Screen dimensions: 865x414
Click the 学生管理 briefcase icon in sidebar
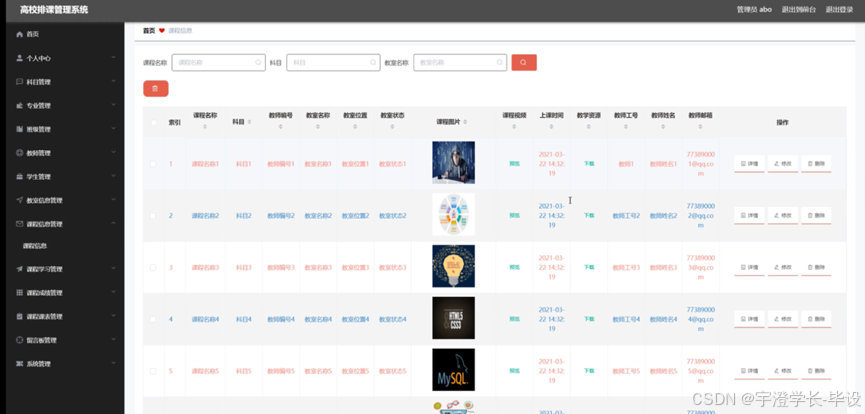click(x=20, y=177)
